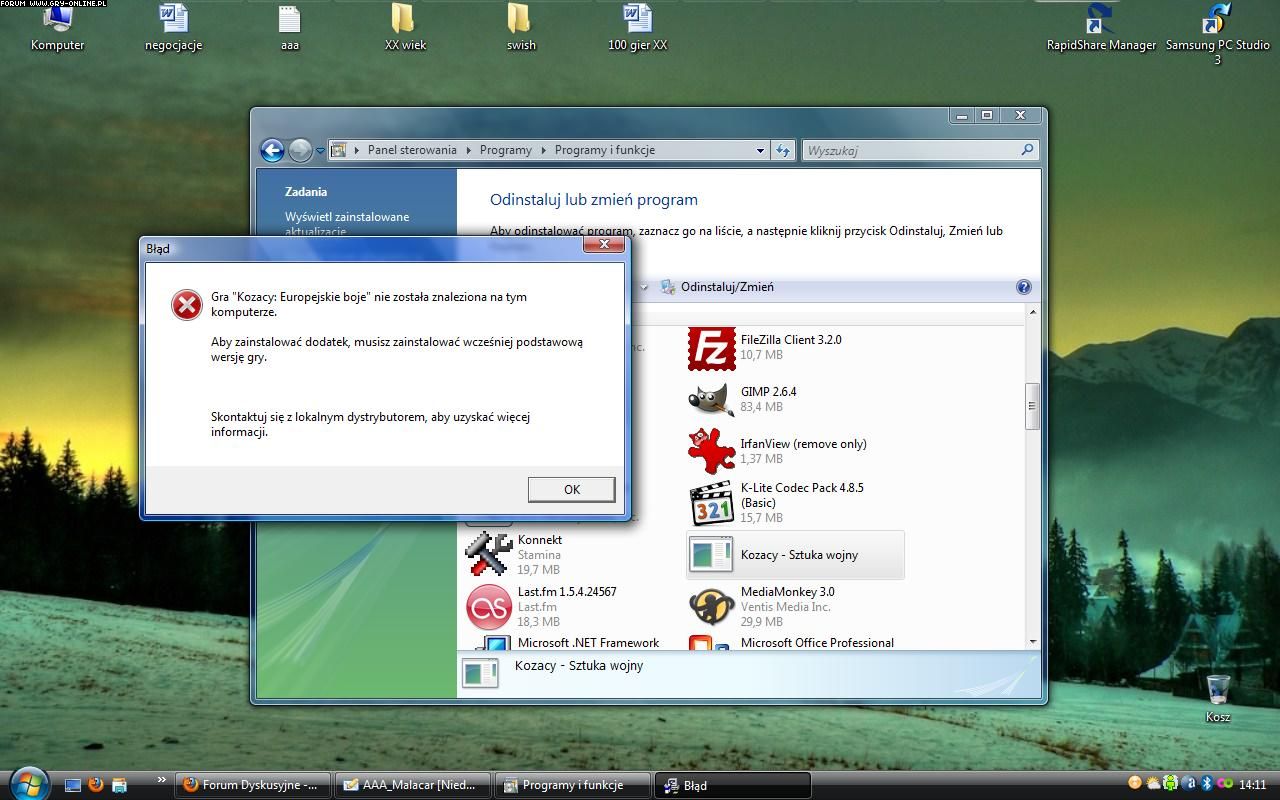Open the Samsung PC Studio 3 shortcut
The height and width of the screenshot is (800, 1280).
coord(1217,35)
